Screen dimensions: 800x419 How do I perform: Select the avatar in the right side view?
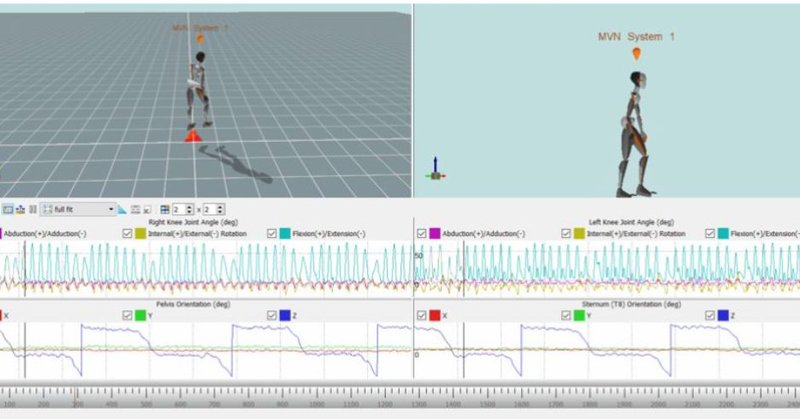(x=634, y=134)
